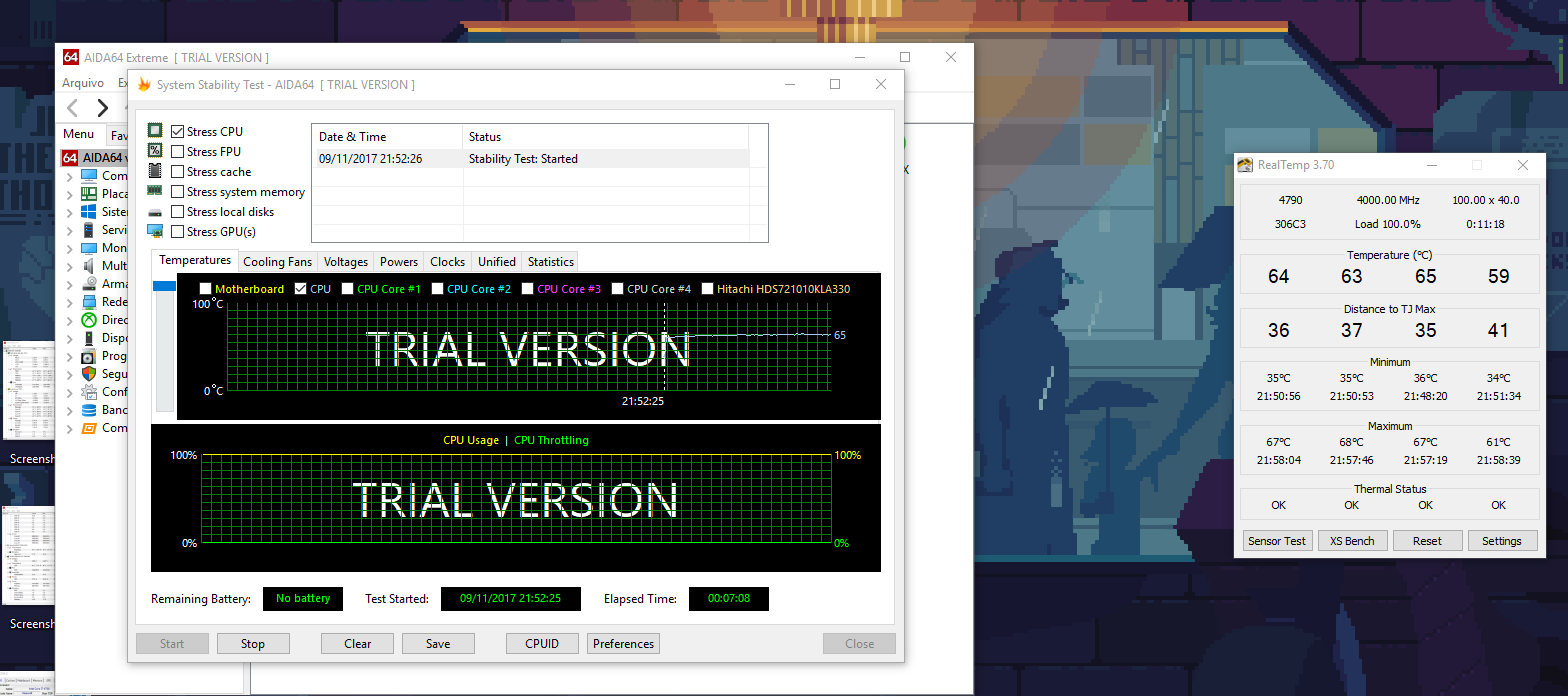Check the Hitachi HDS721010KLA330 graph checkbox
The width and height of the screenshot is (1568, 696).
click(x=707, y=288)
